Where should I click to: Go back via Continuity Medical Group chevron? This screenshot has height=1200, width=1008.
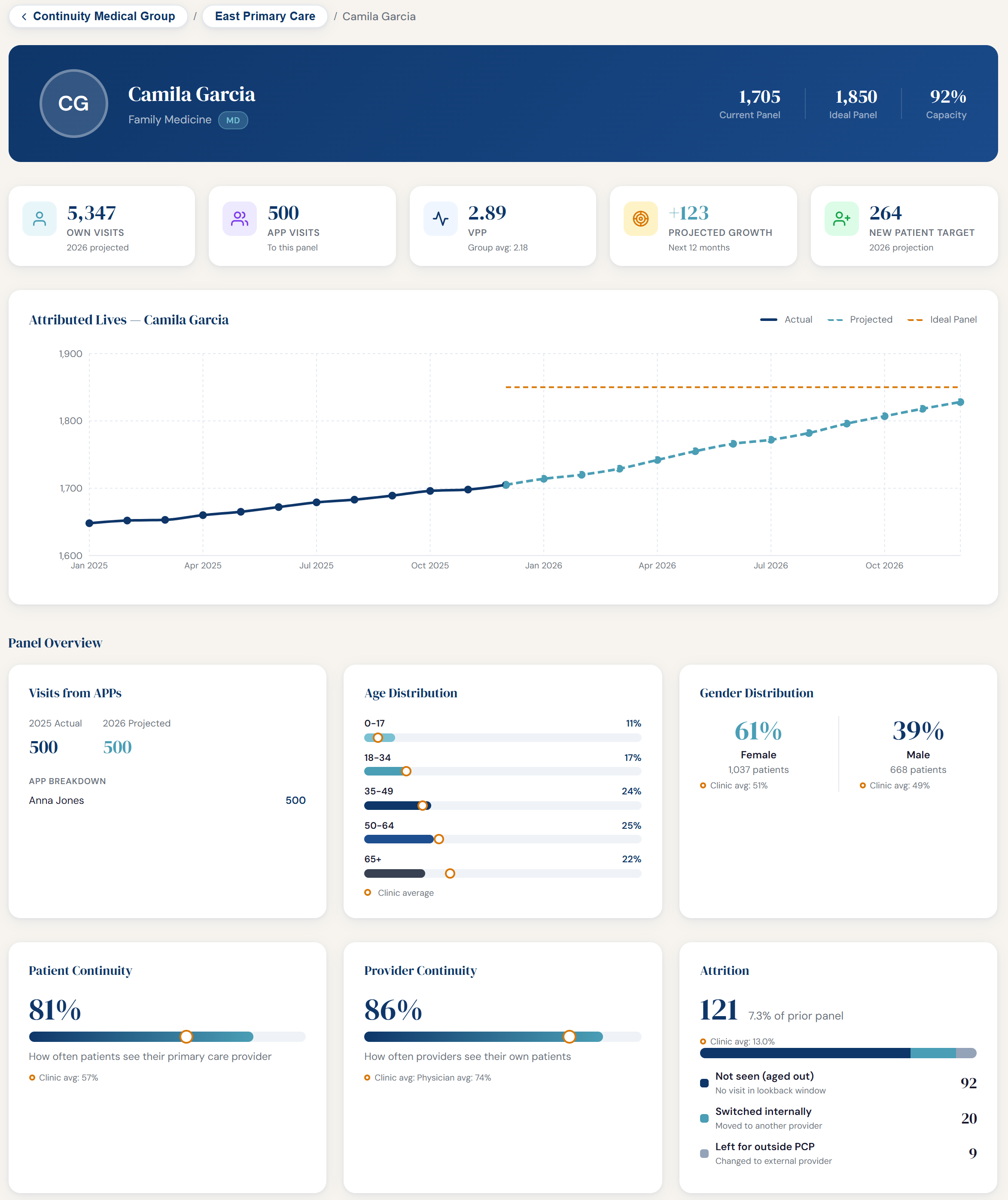tap(24, 17)
